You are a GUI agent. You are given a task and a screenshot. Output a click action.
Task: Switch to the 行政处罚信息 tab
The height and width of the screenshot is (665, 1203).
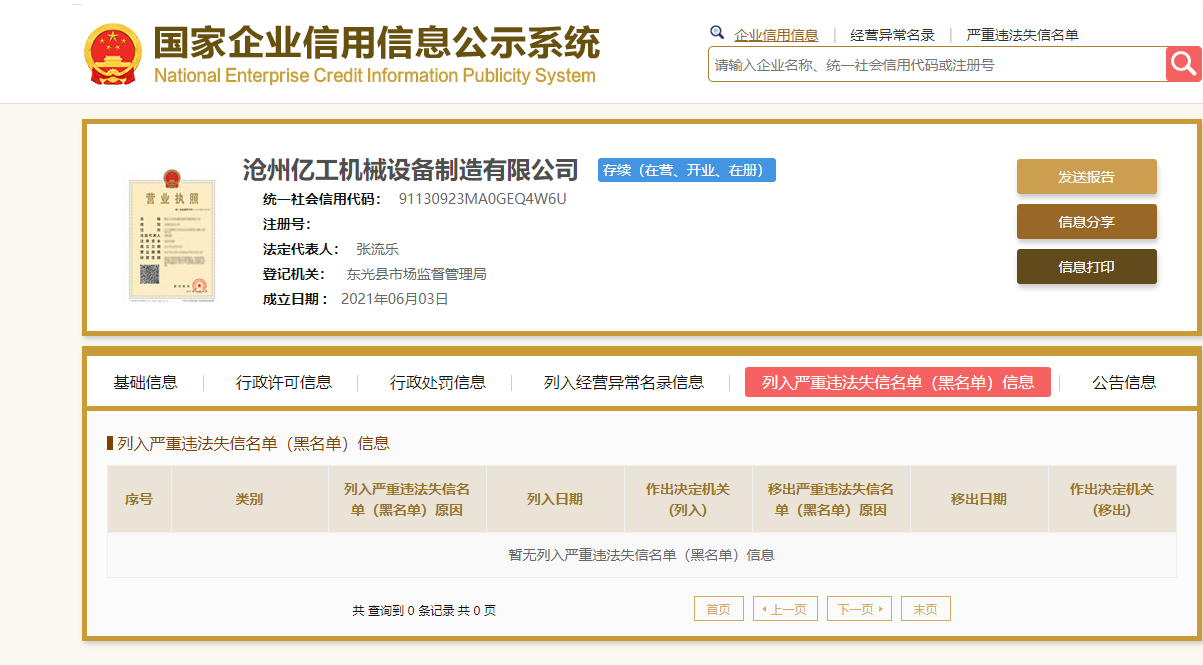click(438, 382)
